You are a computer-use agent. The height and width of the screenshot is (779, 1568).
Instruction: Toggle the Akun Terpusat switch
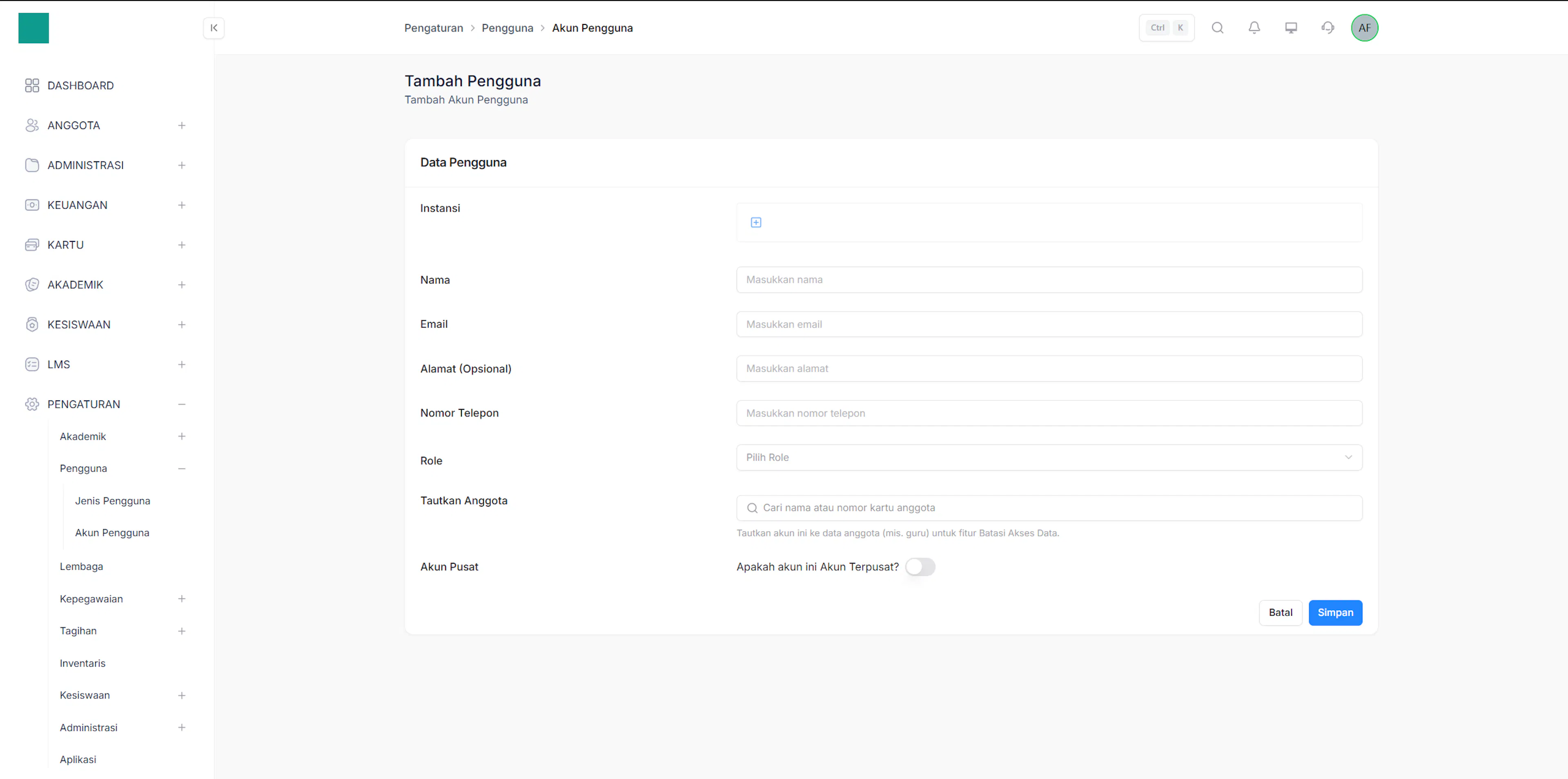(x=920, y=567)
